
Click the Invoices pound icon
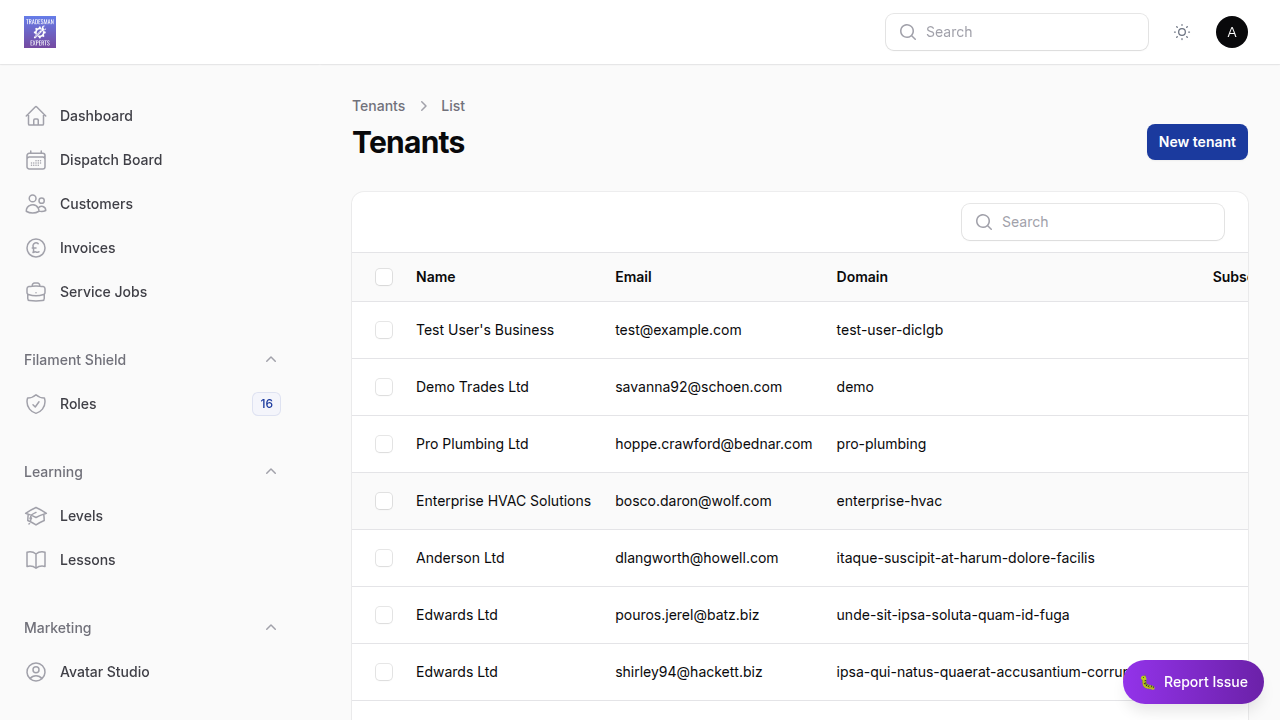click(x=36, y=247)
